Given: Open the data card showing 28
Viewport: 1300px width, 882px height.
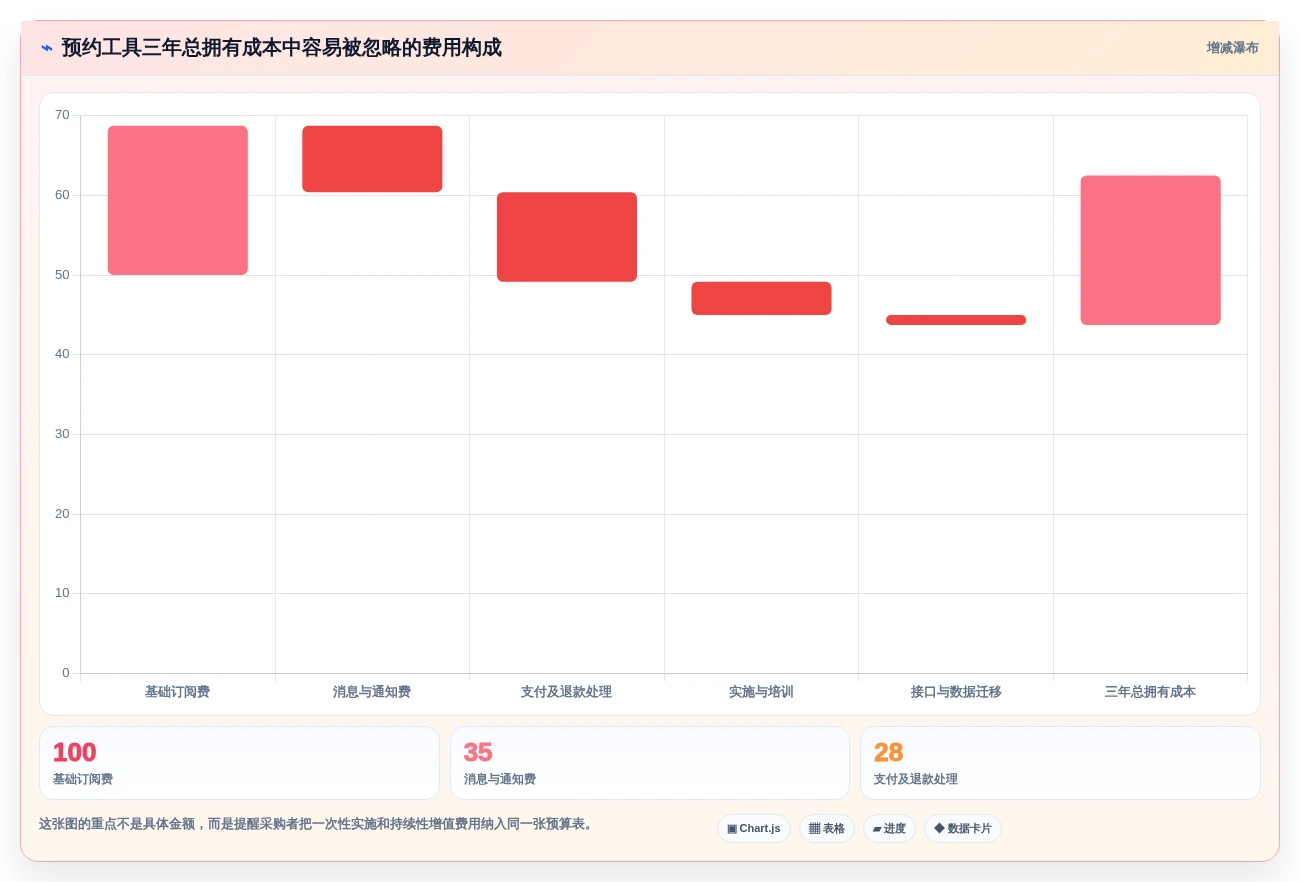Looking at the screenshot, I should coord(1060,763).
